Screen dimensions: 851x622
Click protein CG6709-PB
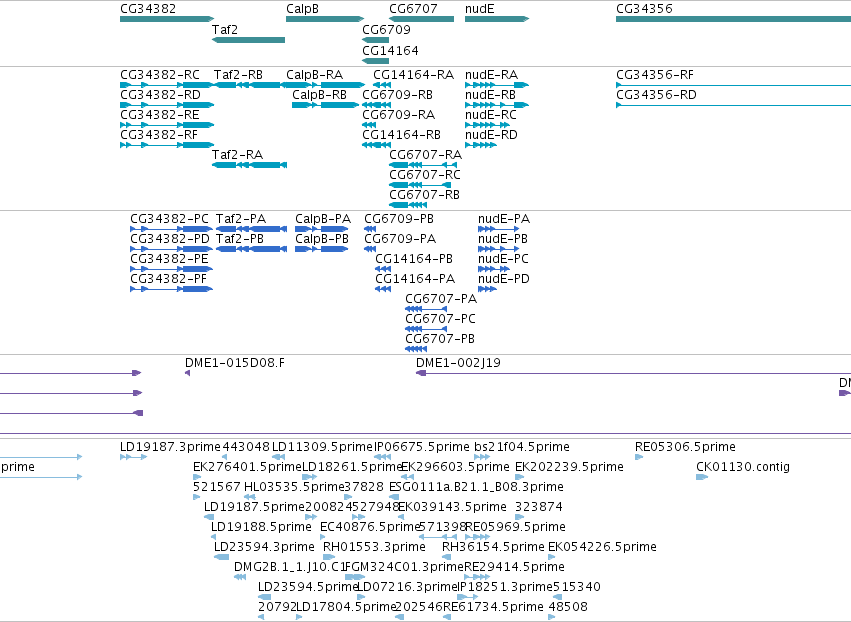coord(370,229)
